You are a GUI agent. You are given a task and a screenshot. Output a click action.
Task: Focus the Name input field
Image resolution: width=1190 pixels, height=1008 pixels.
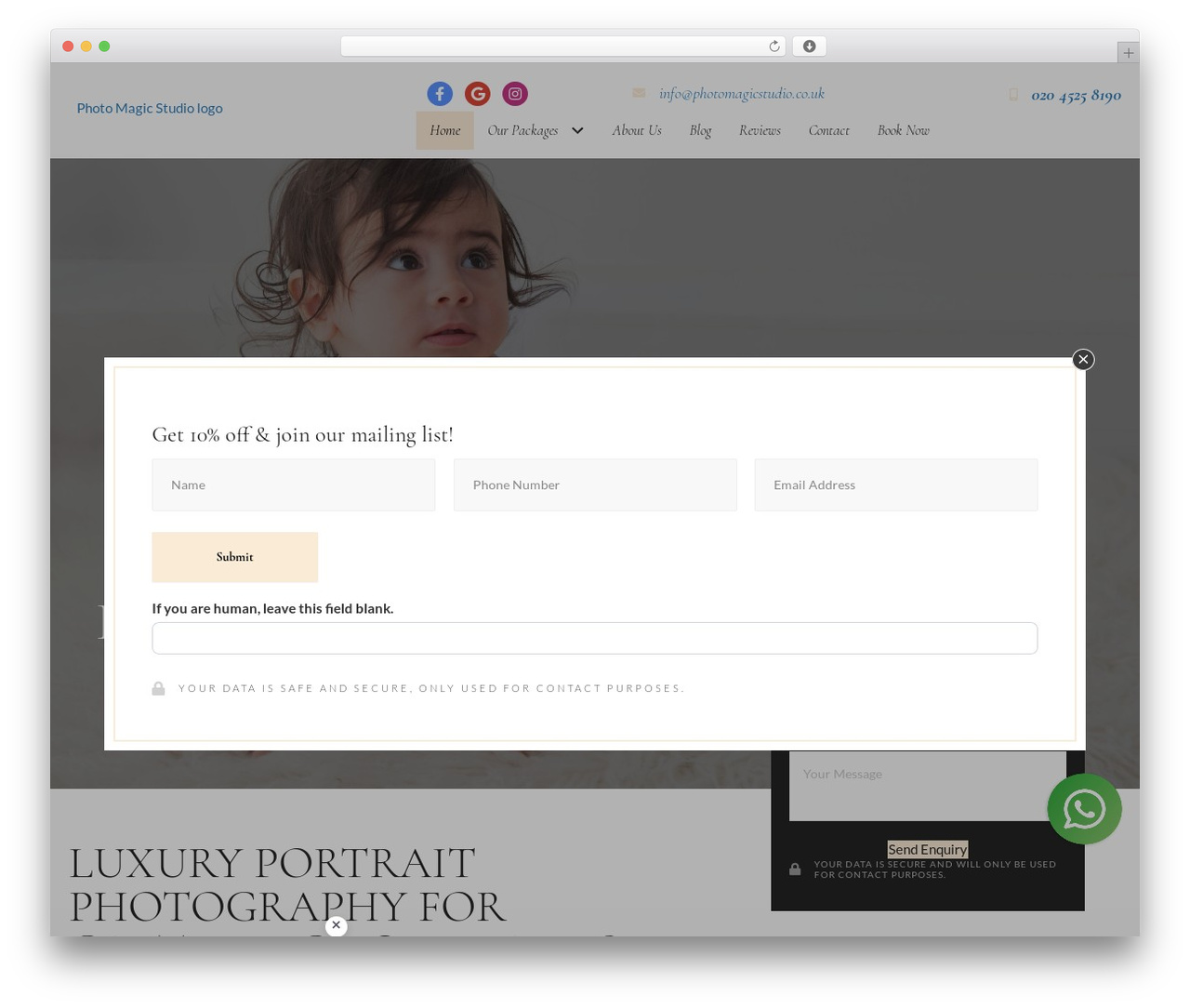click(294, 484)
